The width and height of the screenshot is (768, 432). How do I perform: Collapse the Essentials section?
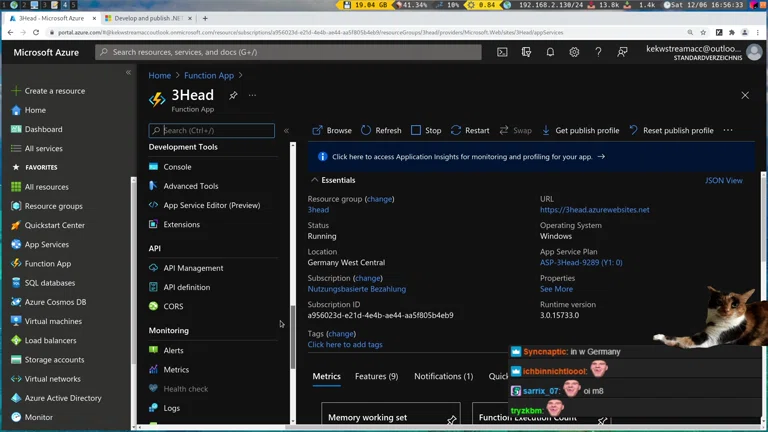pos(314,180)
